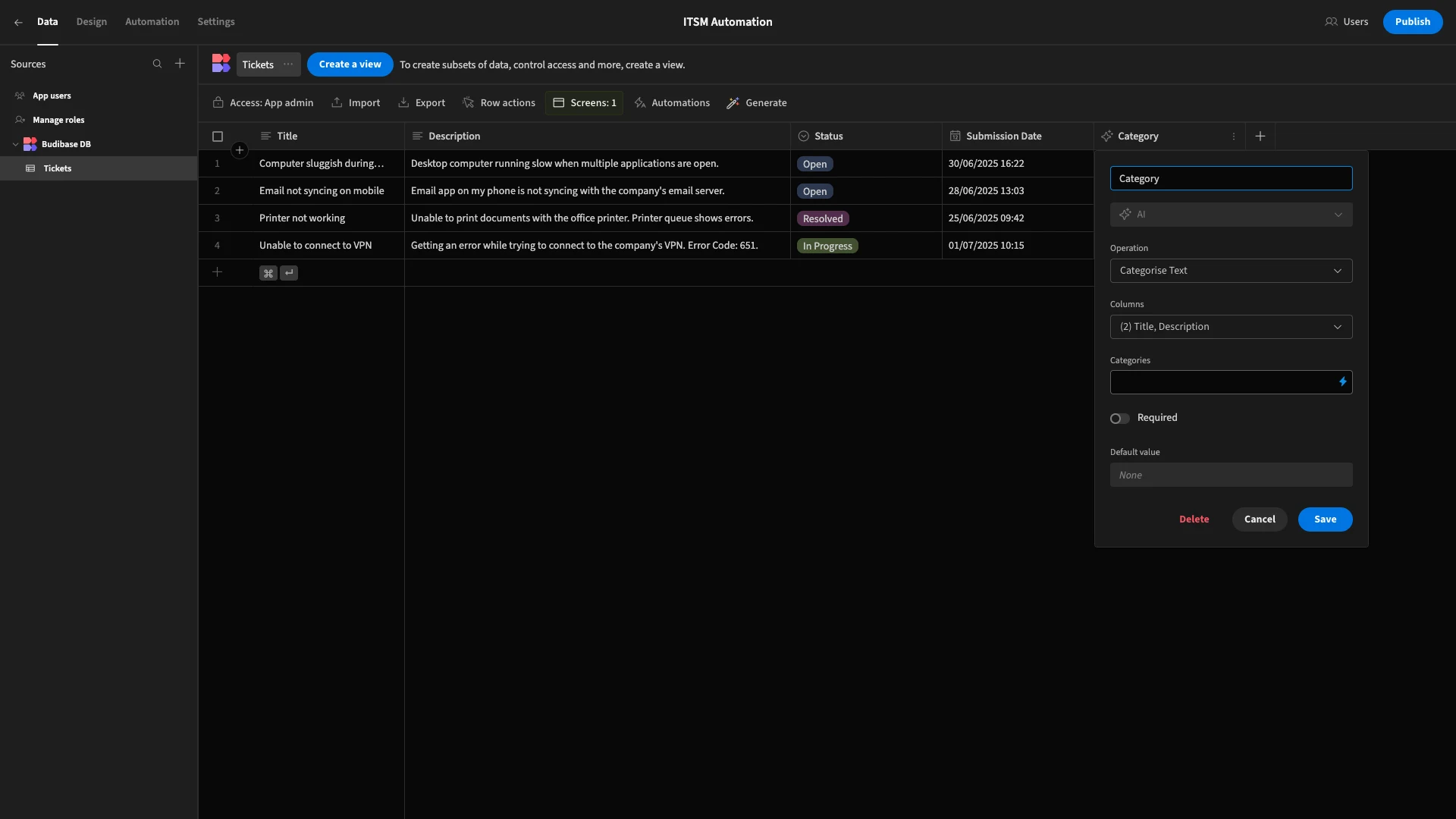Click the Category AI sparkle header icon
Viewport: 1456px width, 819px height.
click(x=1107, y=136)
